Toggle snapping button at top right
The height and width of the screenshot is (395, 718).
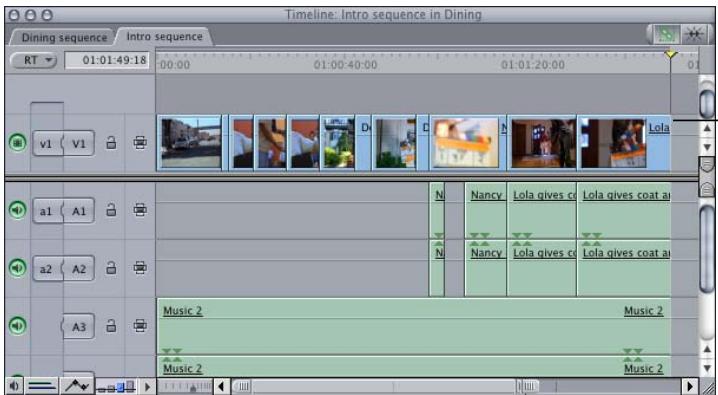(x=694, y=35)
